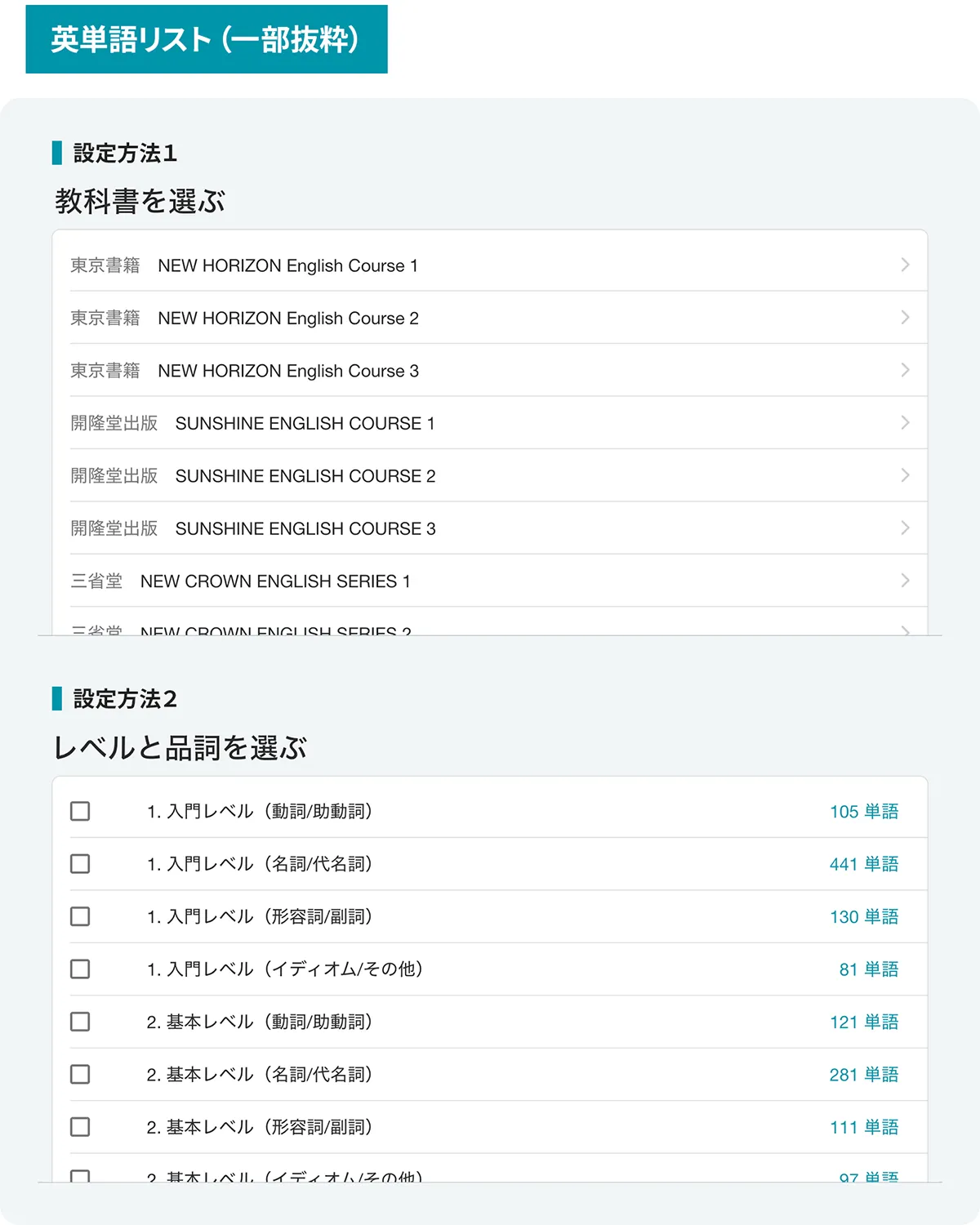Click the 441 単語 count

[x=864, y=864]
